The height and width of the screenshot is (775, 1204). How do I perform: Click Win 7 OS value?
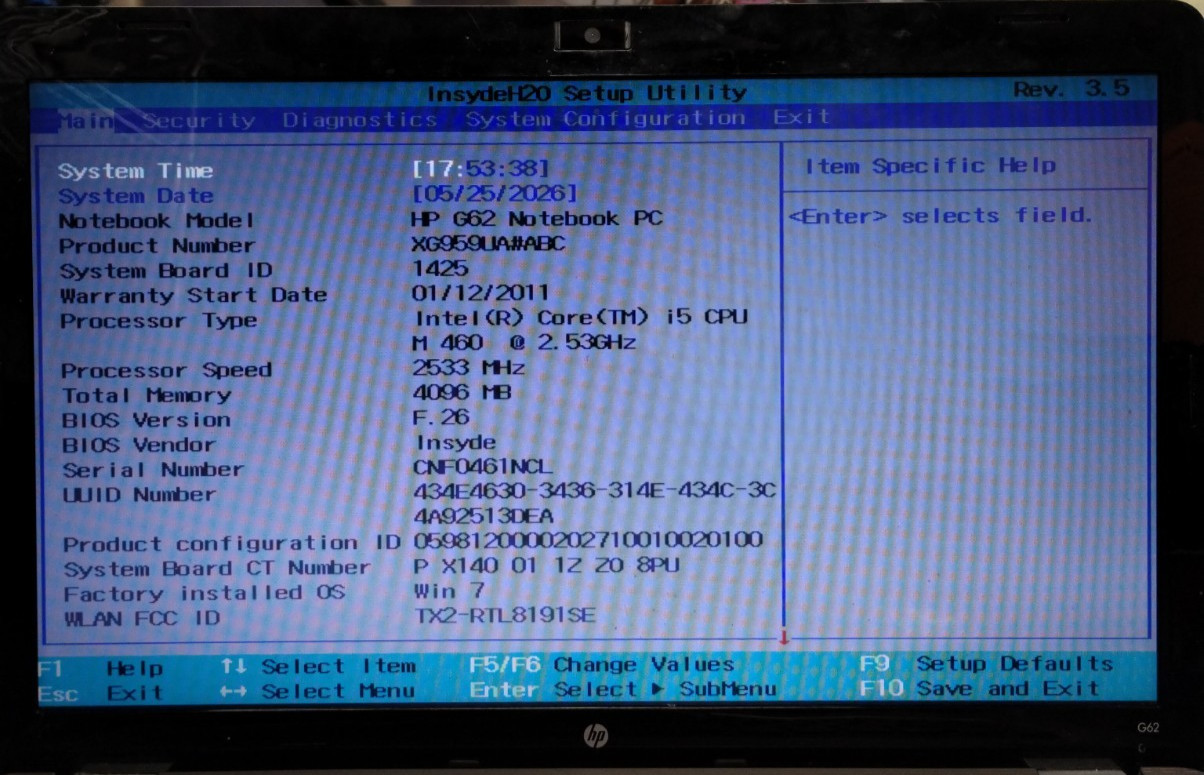coord(448,591)
